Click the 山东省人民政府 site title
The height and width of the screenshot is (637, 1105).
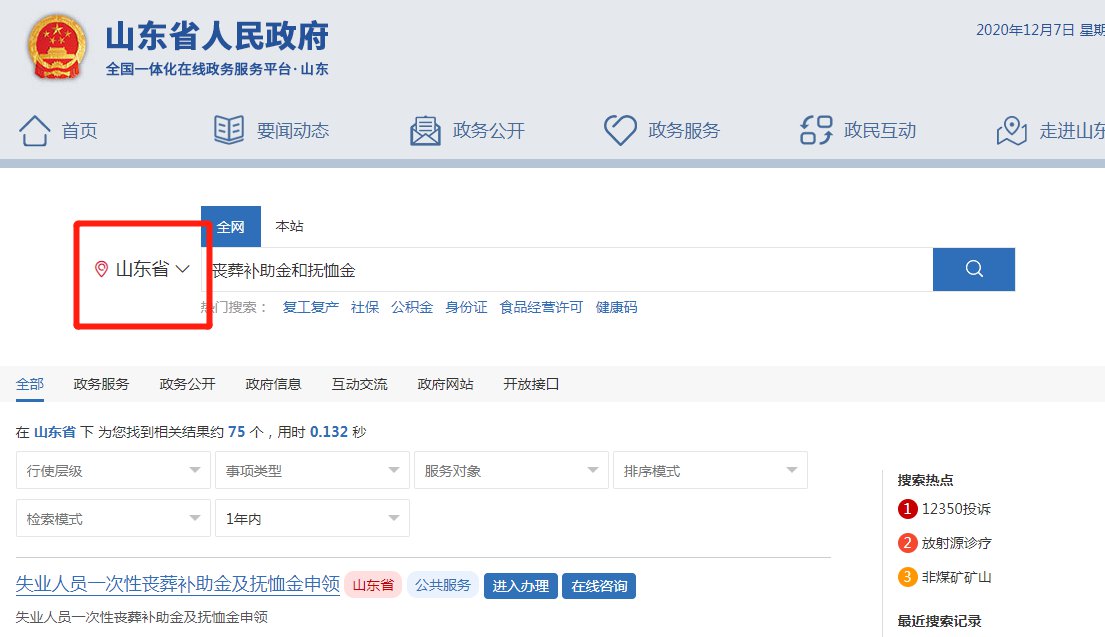(x=217, y=36)
